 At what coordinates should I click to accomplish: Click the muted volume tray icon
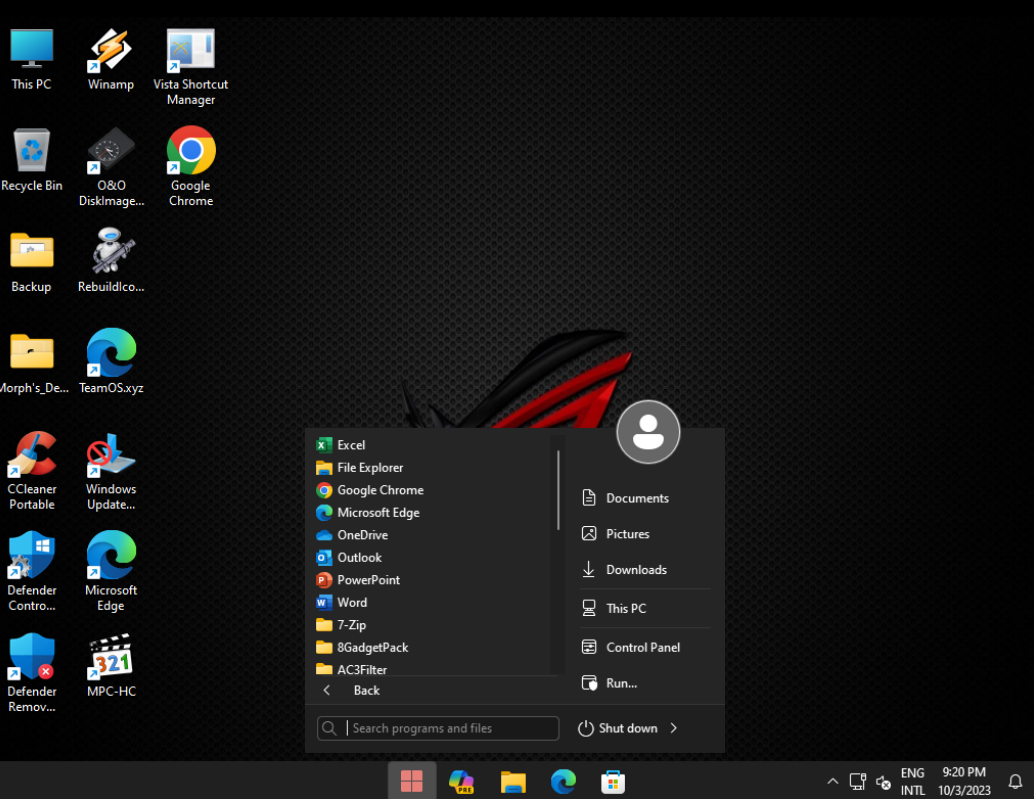(x=884, y=782)
